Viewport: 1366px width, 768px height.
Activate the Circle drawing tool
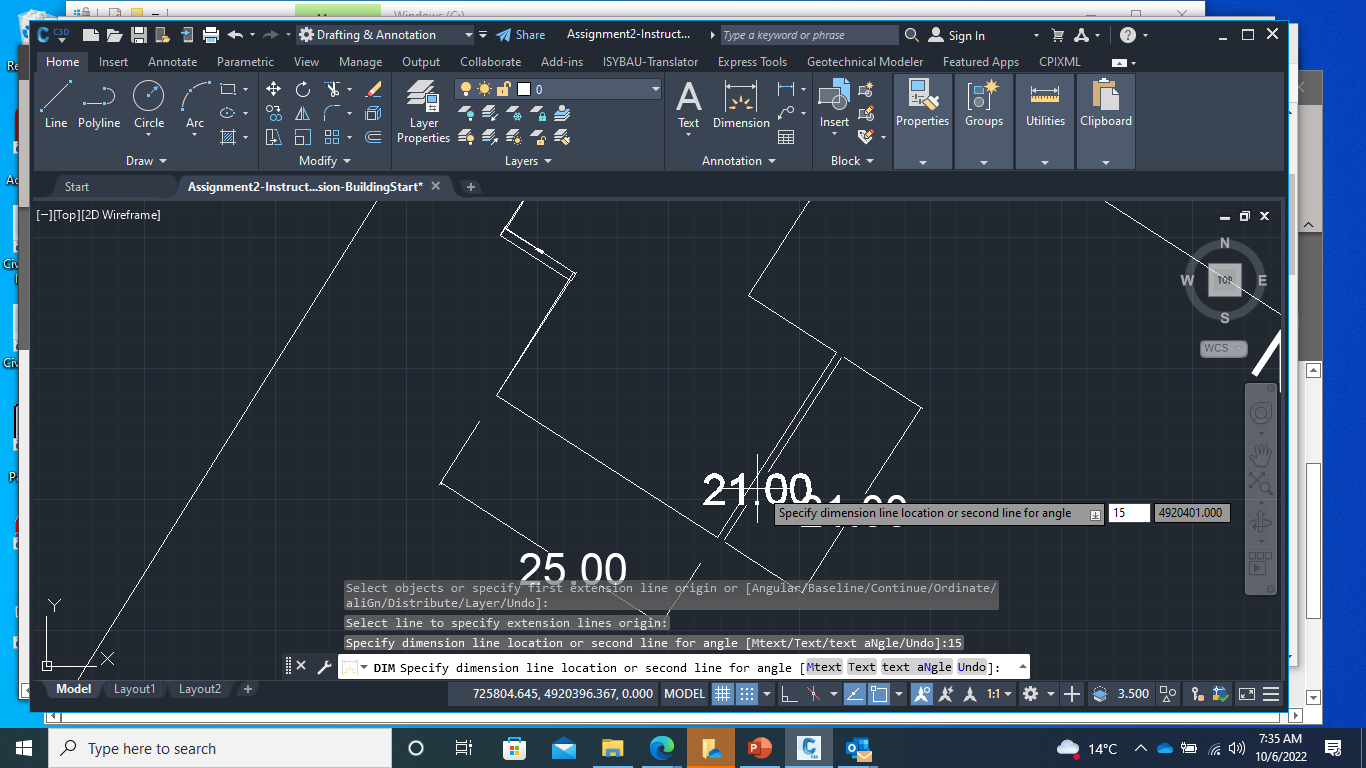[149, 100]
